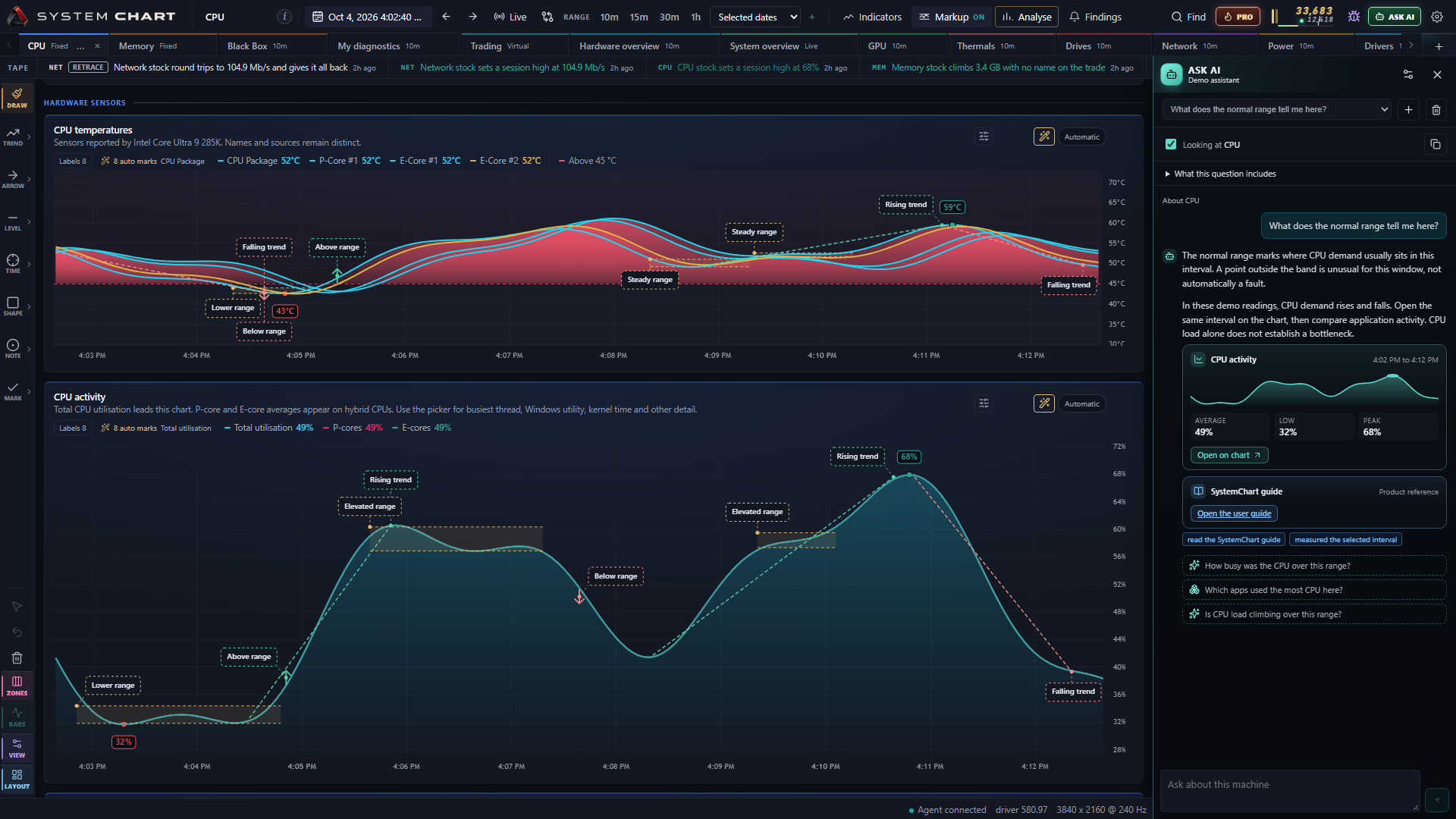Click the Analyse button

pyautogui.click(x=1028, y=17)
